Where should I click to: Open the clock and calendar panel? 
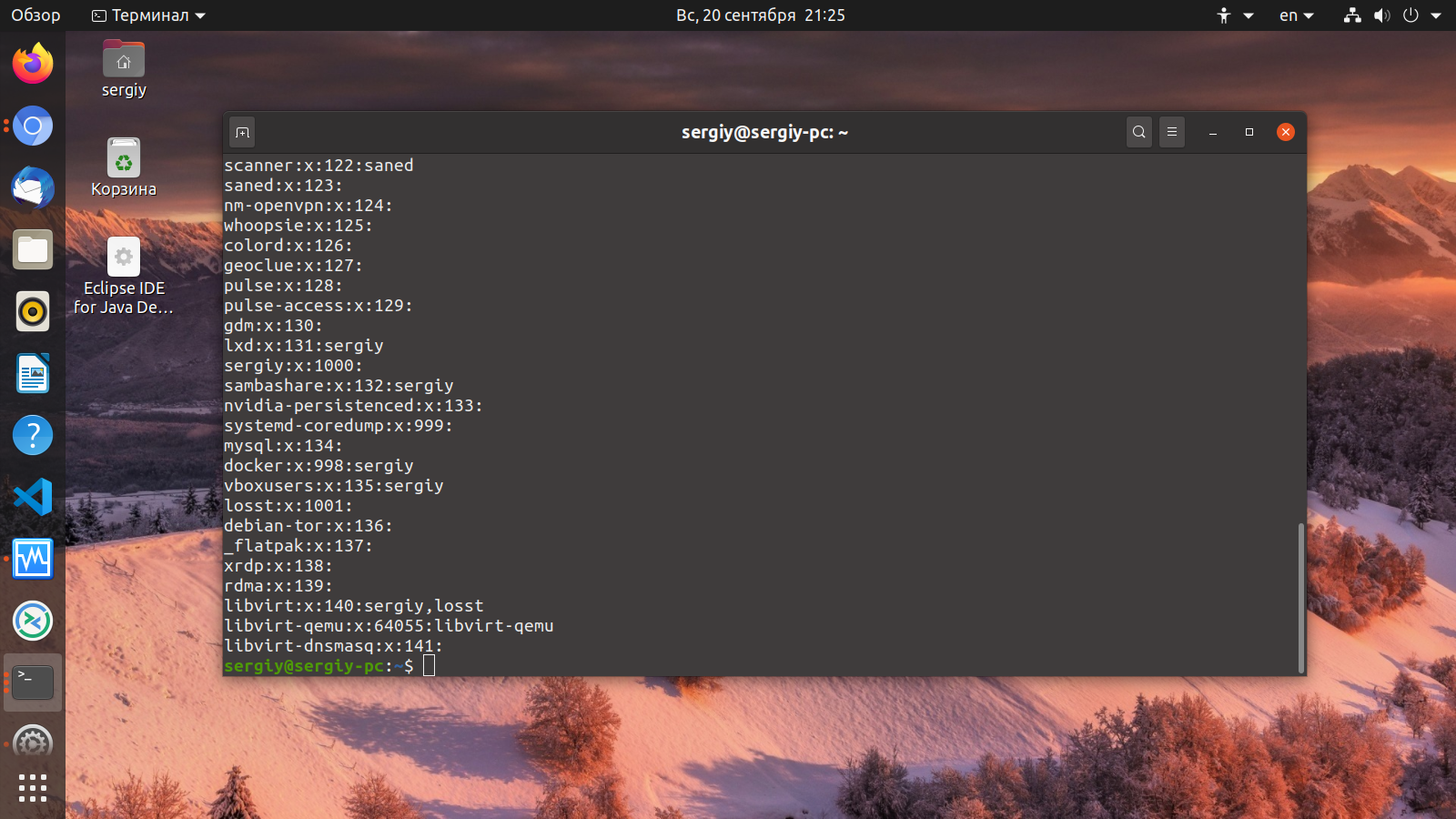760,15
